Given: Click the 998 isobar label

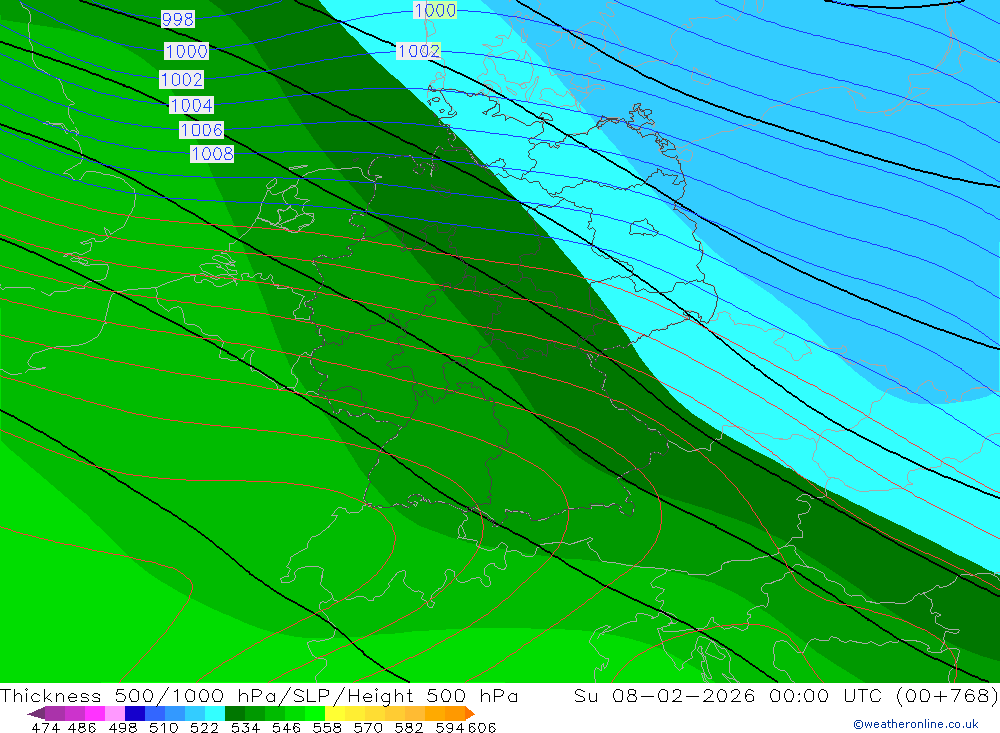Looking at the screenshot, I should click(177, 19).
